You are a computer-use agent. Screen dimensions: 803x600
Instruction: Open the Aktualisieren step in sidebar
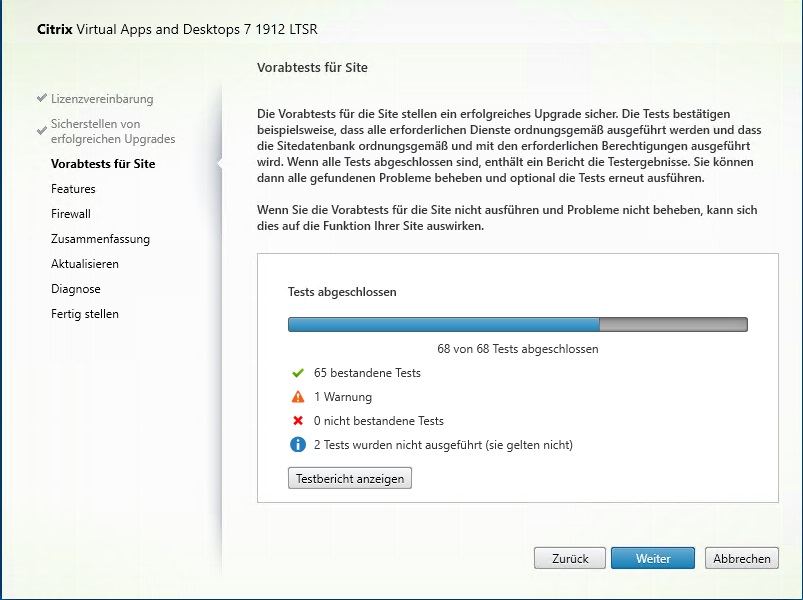click(x=84, y=264)
